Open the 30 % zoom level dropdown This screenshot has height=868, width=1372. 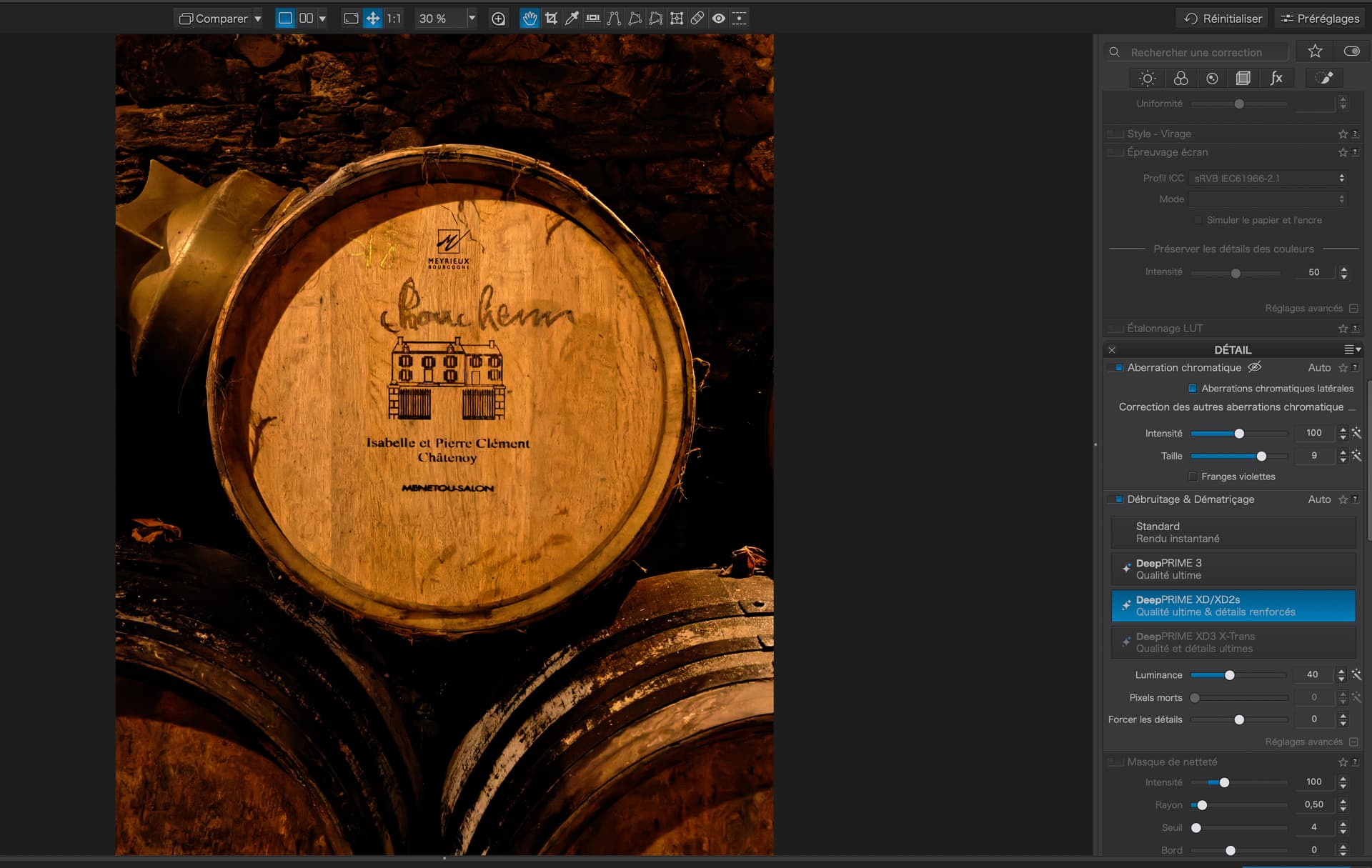[x=472, y=19]
